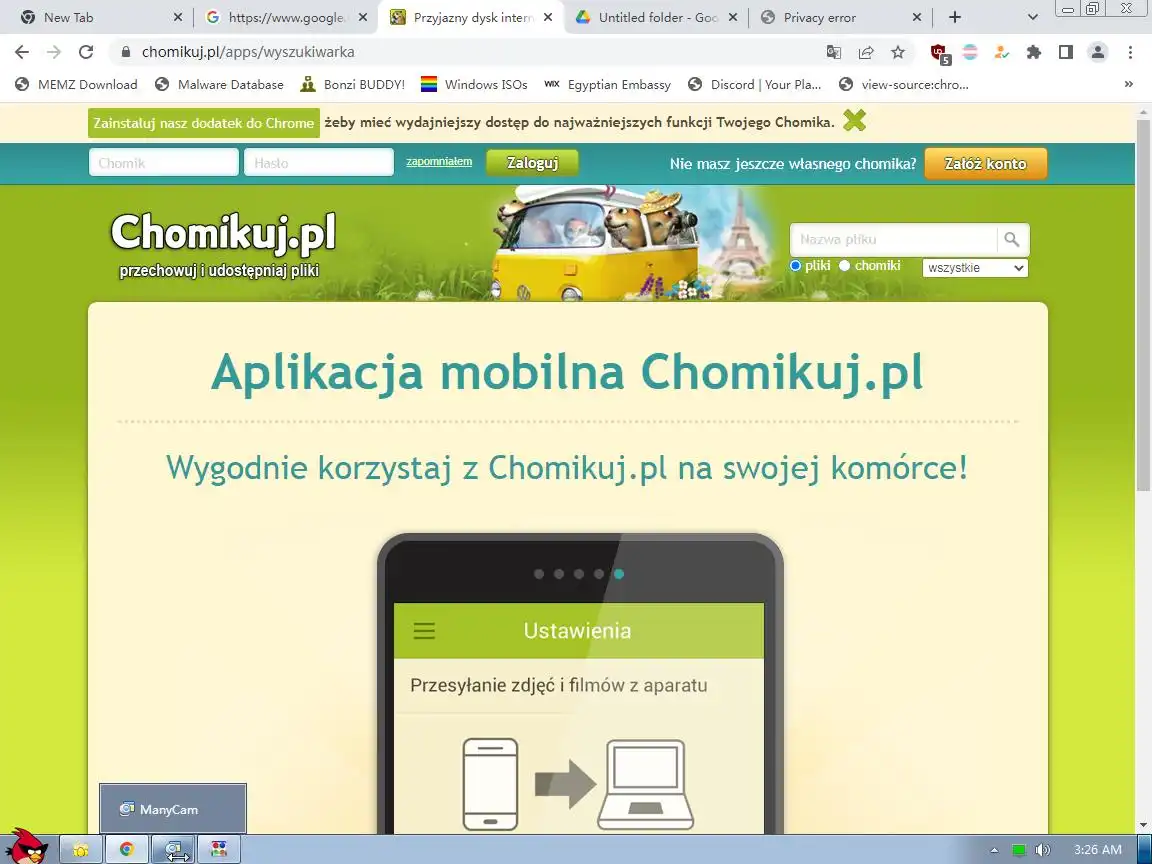Image resolution: width=1152 pixels, height=864 pixels.
Task: Select the "pliki" radio button
Action: tap(795, 266)
